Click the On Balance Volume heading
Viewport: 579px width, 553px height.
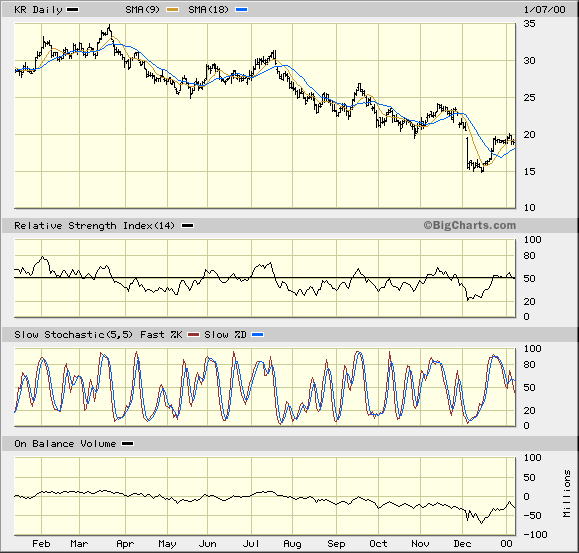coord(65,444)
